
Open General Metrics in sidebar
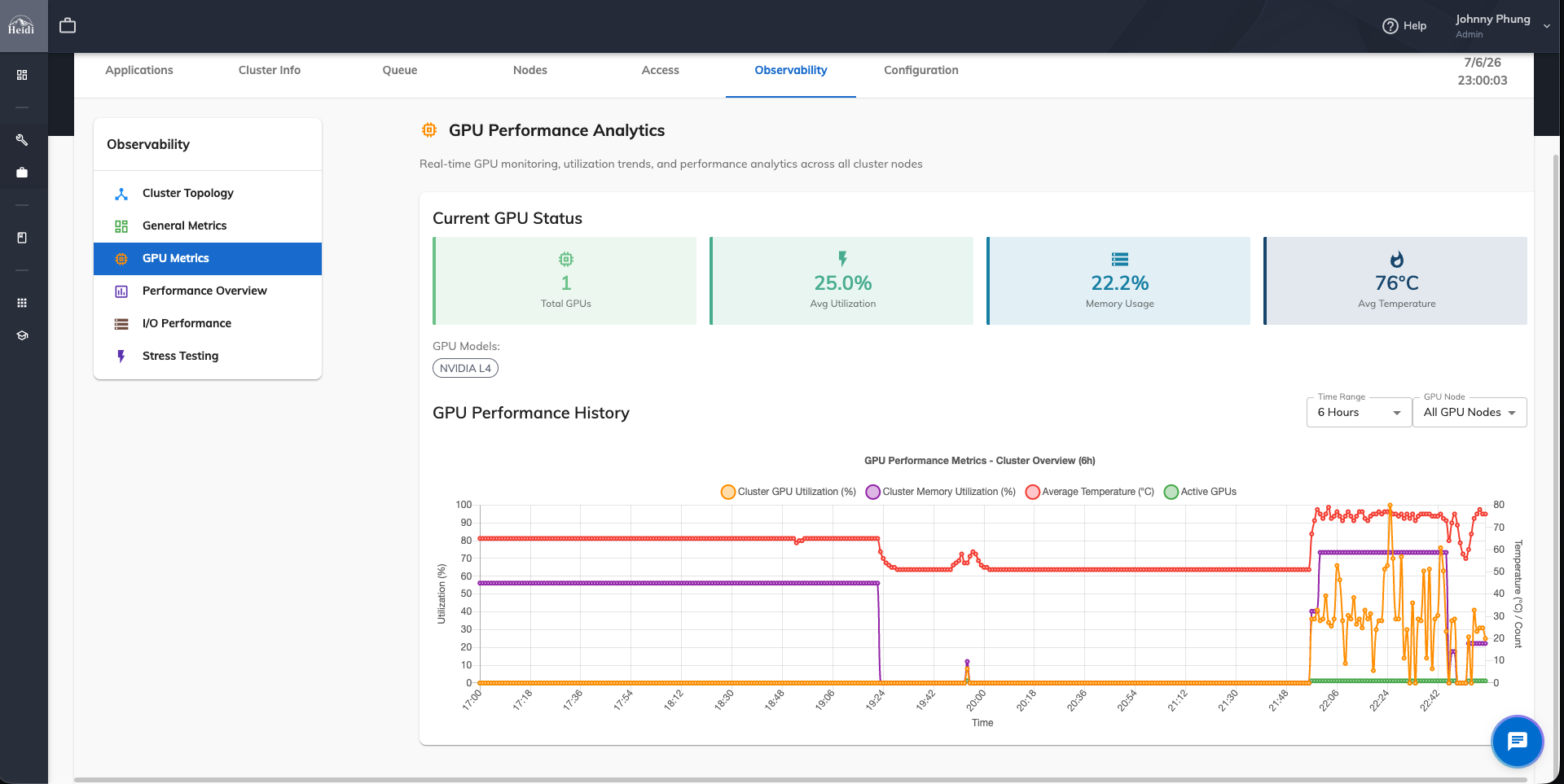click(x=208, y=226)
